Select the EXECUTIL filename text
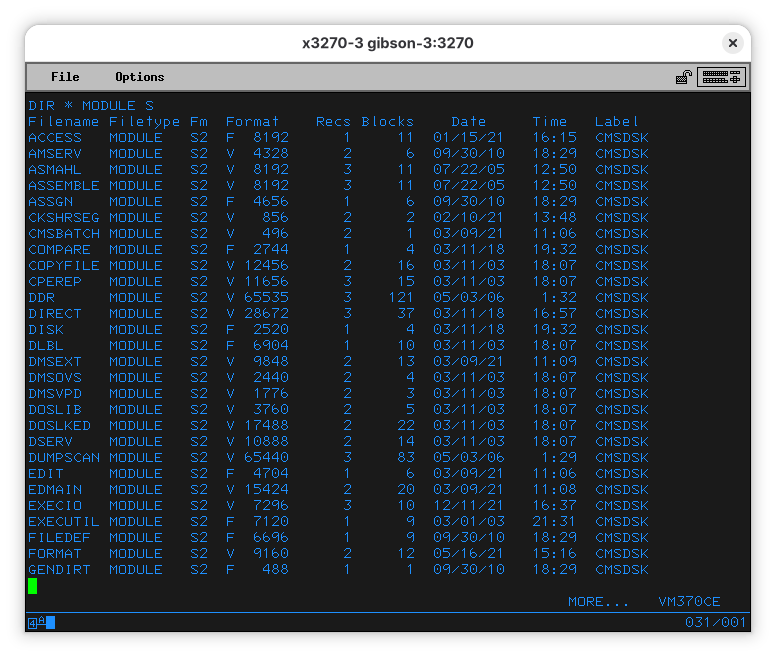776x657 pixels. tap(64, 522)
